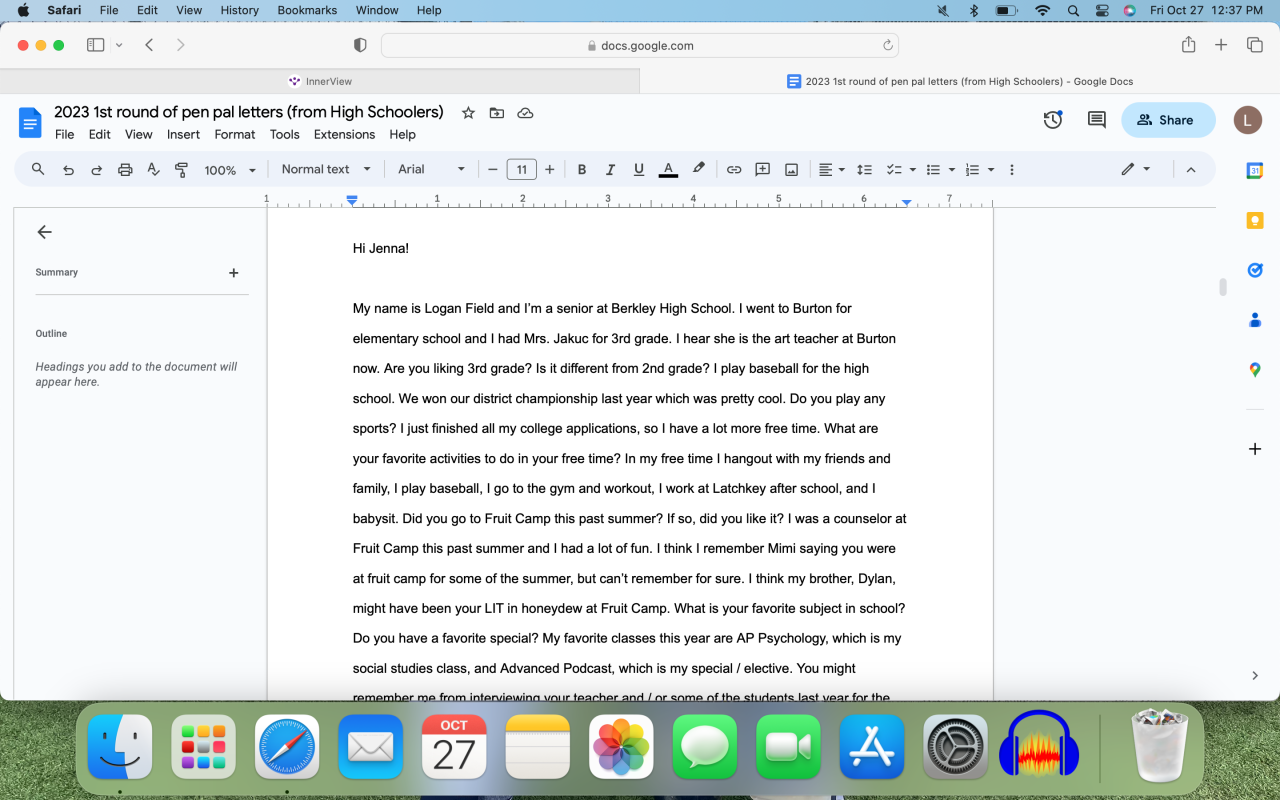1280x800 pixels.
Task: Add a comment from the toolbar
Action: point(762,170)
